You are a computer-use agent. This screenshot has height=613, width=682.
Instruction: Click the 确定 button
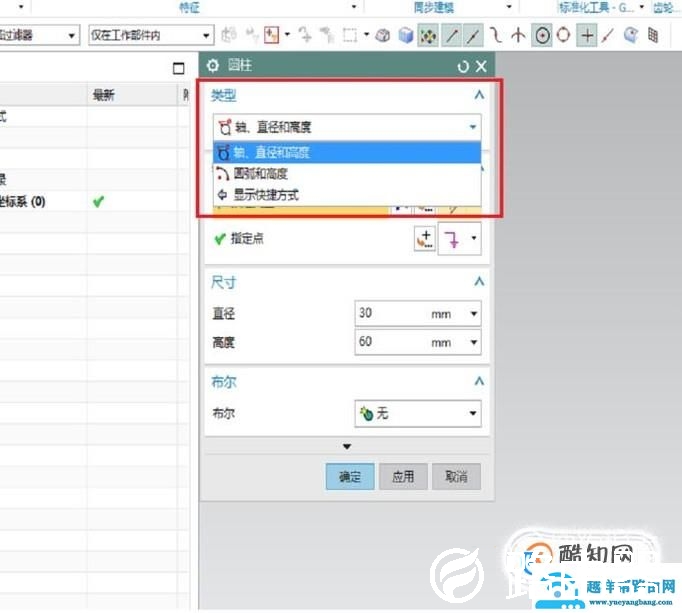click(350, 477)
